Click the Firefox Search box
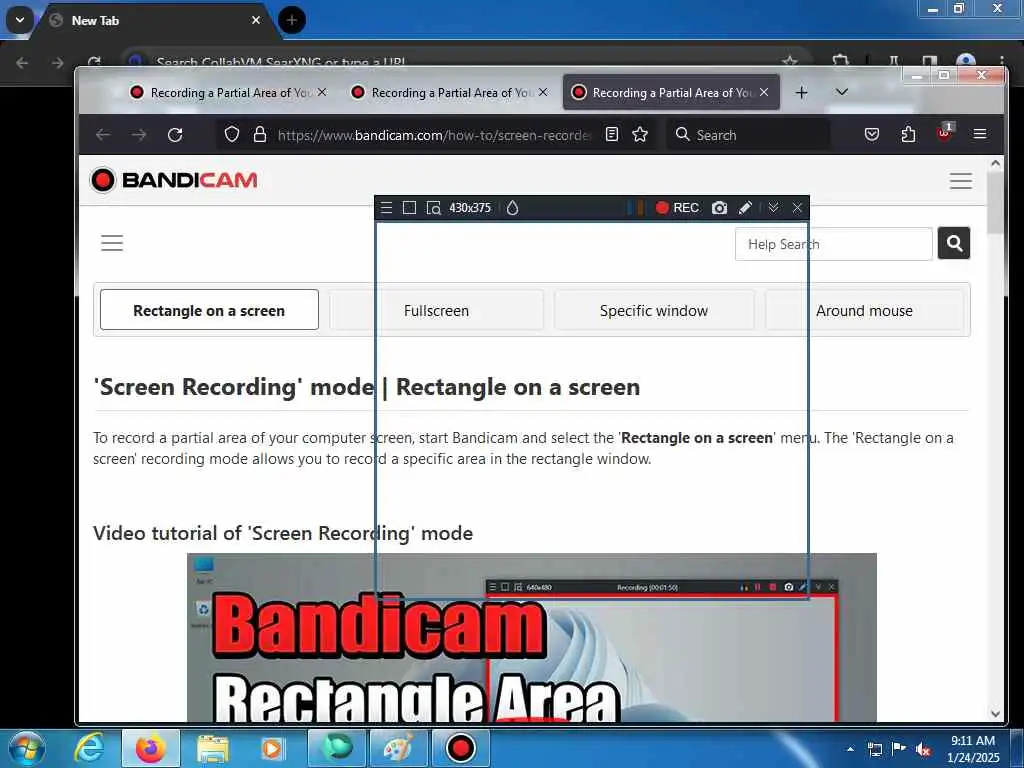Viewport: 1024px width, 768px height. tap(749, 135)
